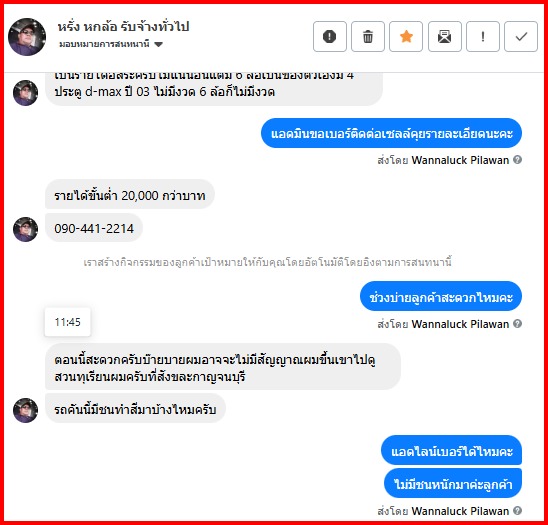The image size is (548, 525).
Task: Mark conversation done with checkmark button
Action: 521,36
